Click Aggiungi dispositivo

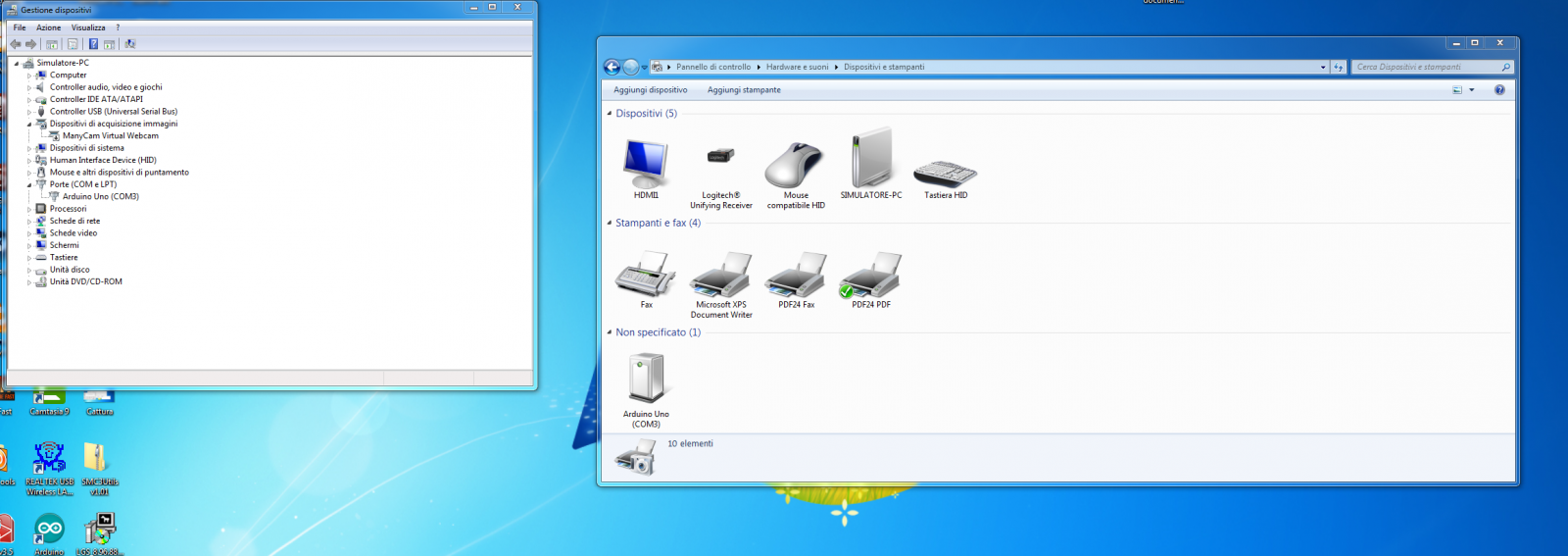[651, 90]
